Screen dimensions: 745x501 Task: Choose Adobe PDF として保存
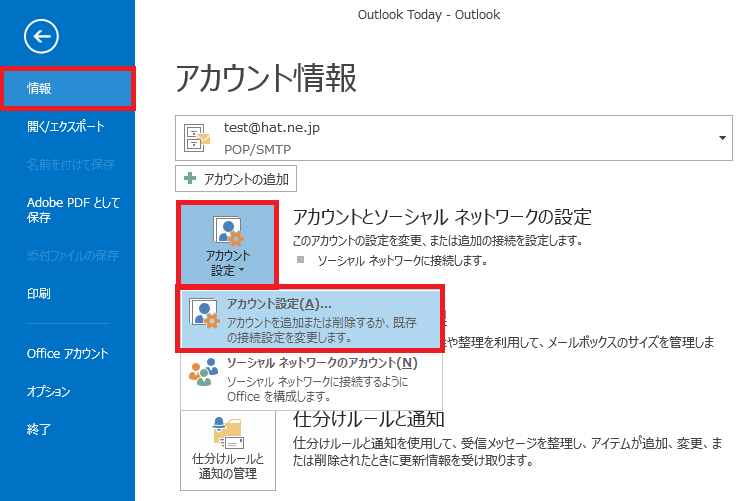click(x=73, y=210)
